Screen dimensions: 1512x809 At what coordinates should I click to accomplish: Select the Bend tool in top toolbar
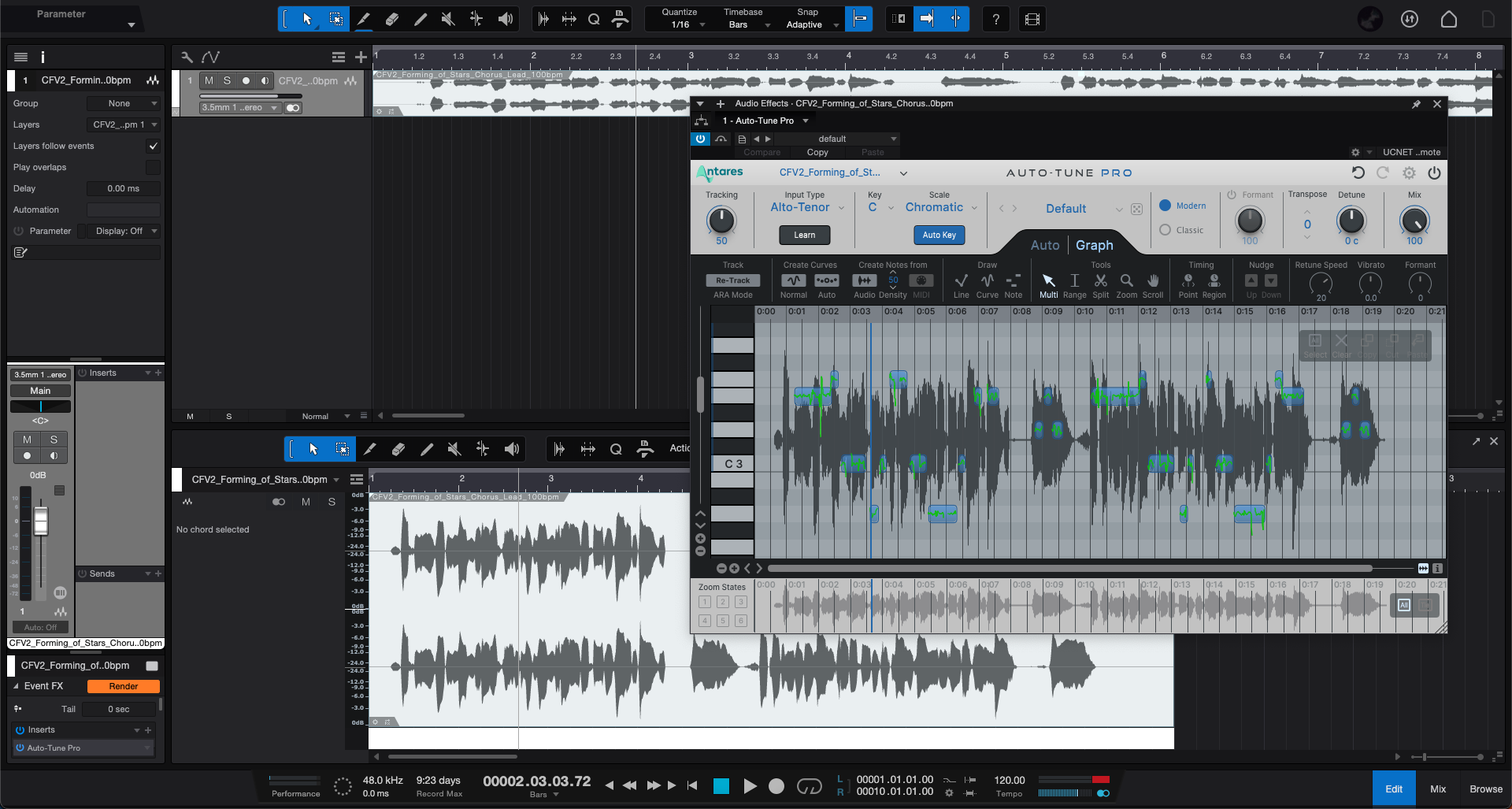[476, 19]
